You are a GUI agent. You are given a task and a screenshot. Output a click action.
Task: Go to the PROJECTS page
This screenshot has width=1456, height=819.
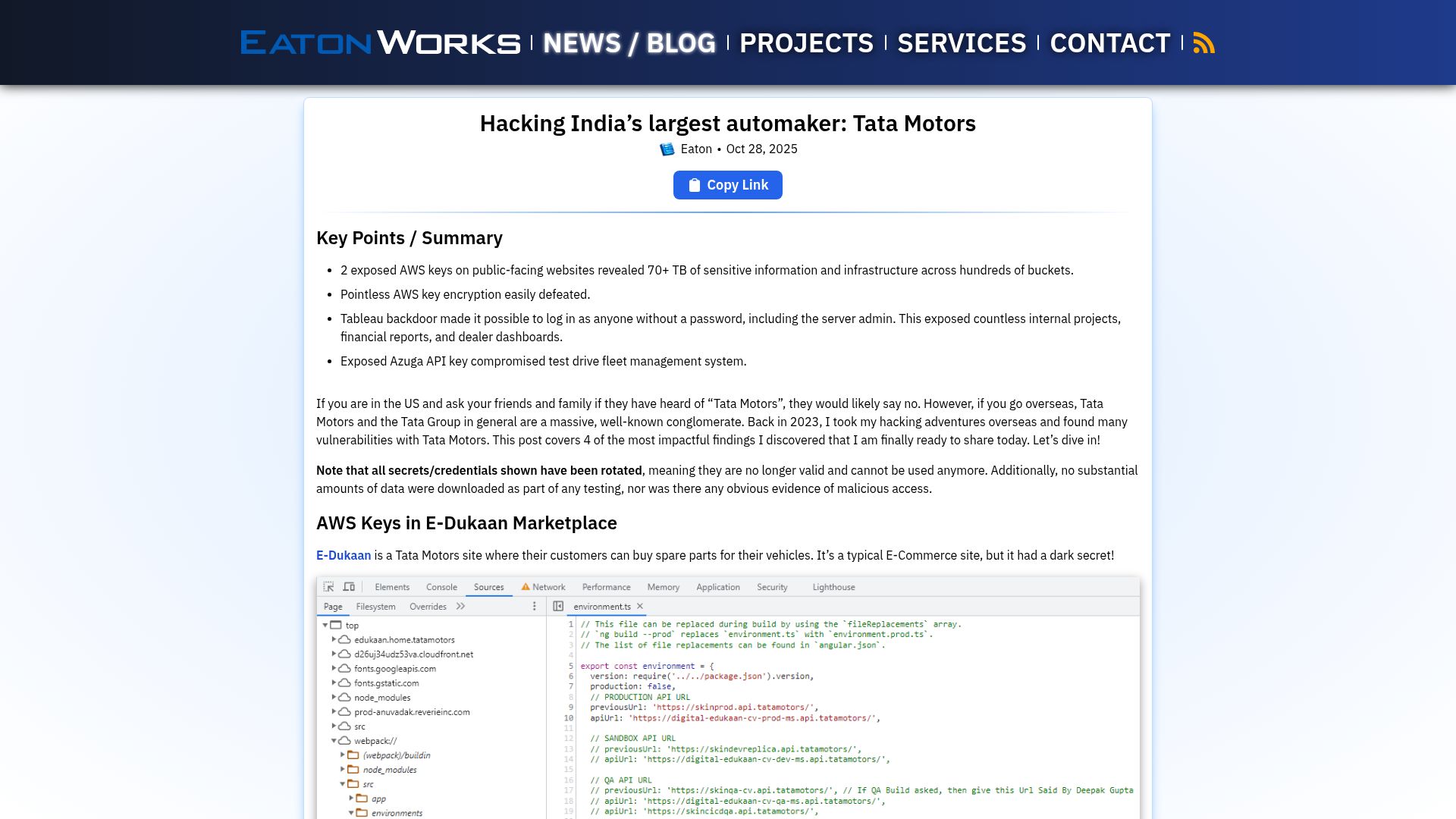coord(806,43)
